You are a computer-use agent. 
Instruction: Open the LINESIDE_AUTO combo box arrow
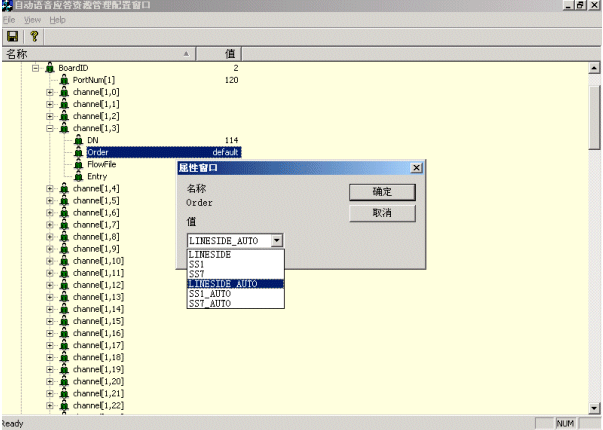click(x=277, y=240)
